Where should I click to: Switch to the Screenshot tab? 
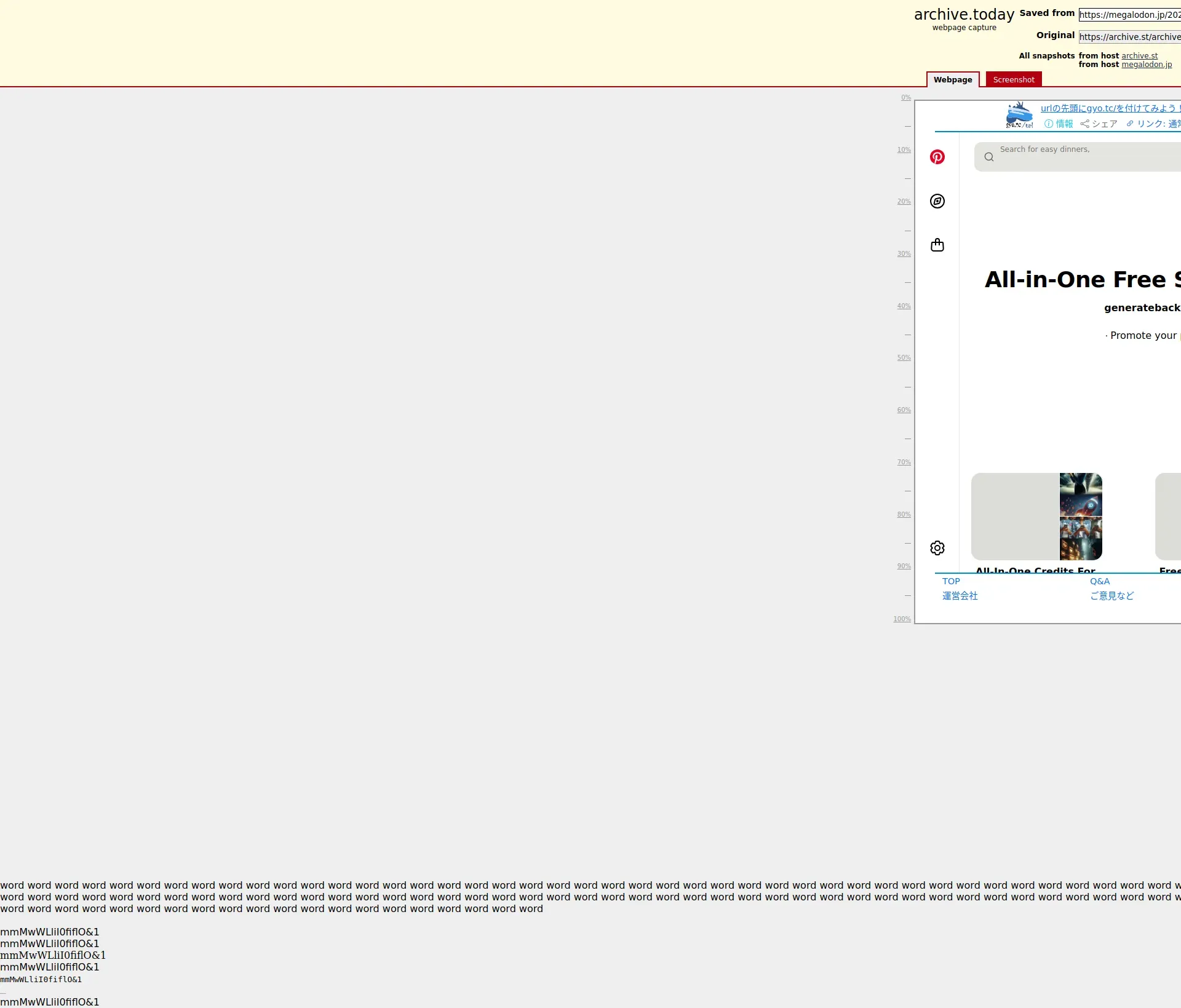[x=1013, y=79]
